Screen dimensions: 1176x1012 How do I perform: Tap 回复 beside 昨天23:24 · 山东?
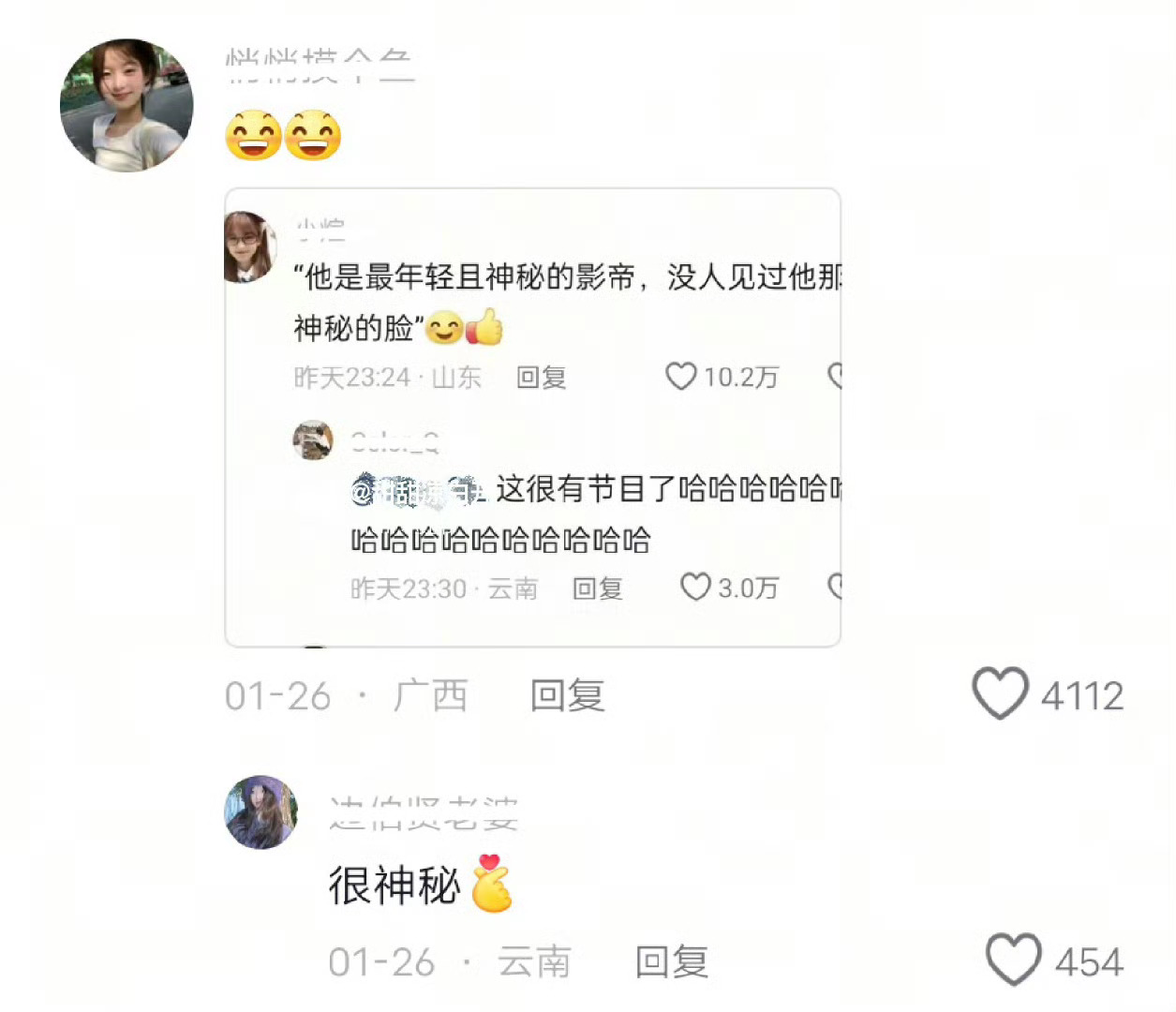click(542, 378)
